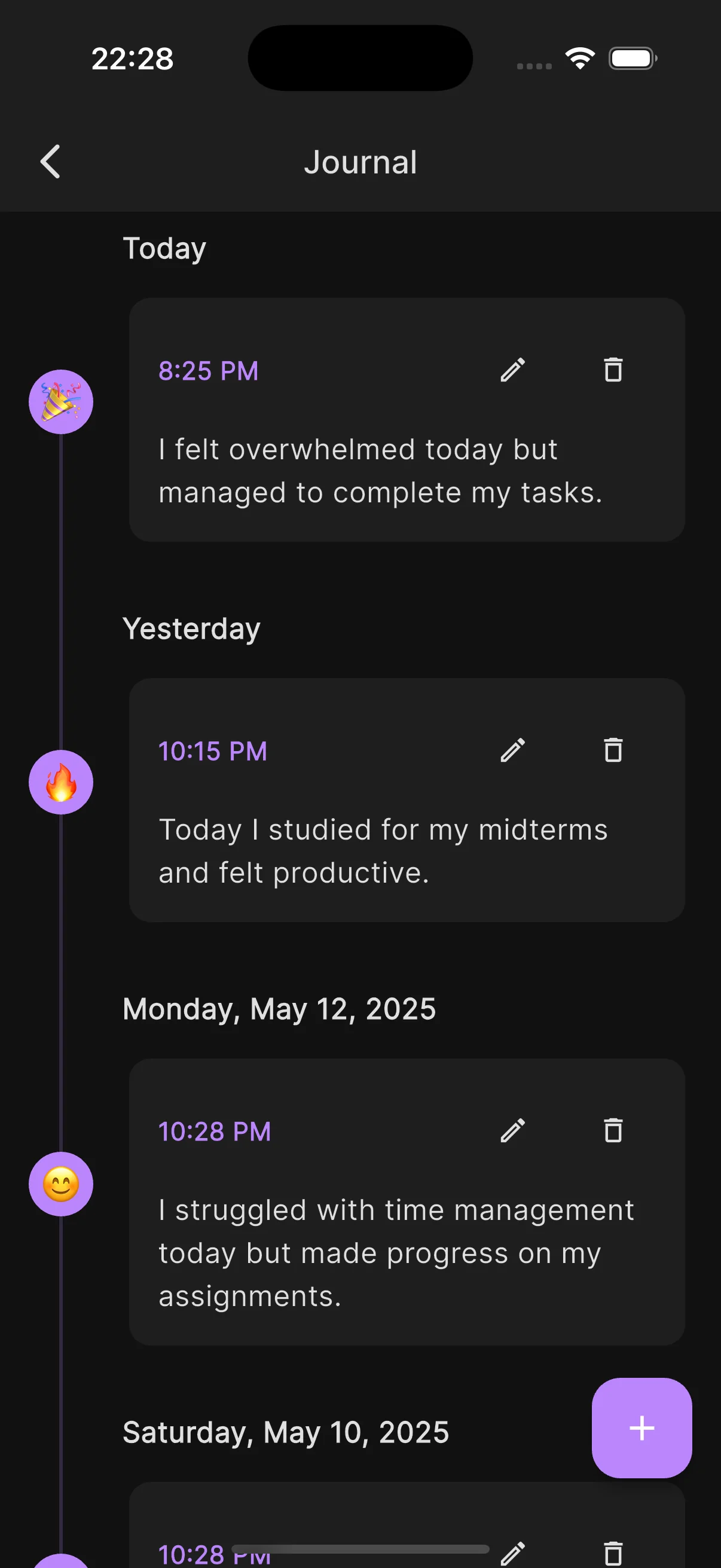Delete the May 12 journal entry
721x1568 pixels.
coord(613,1131)
